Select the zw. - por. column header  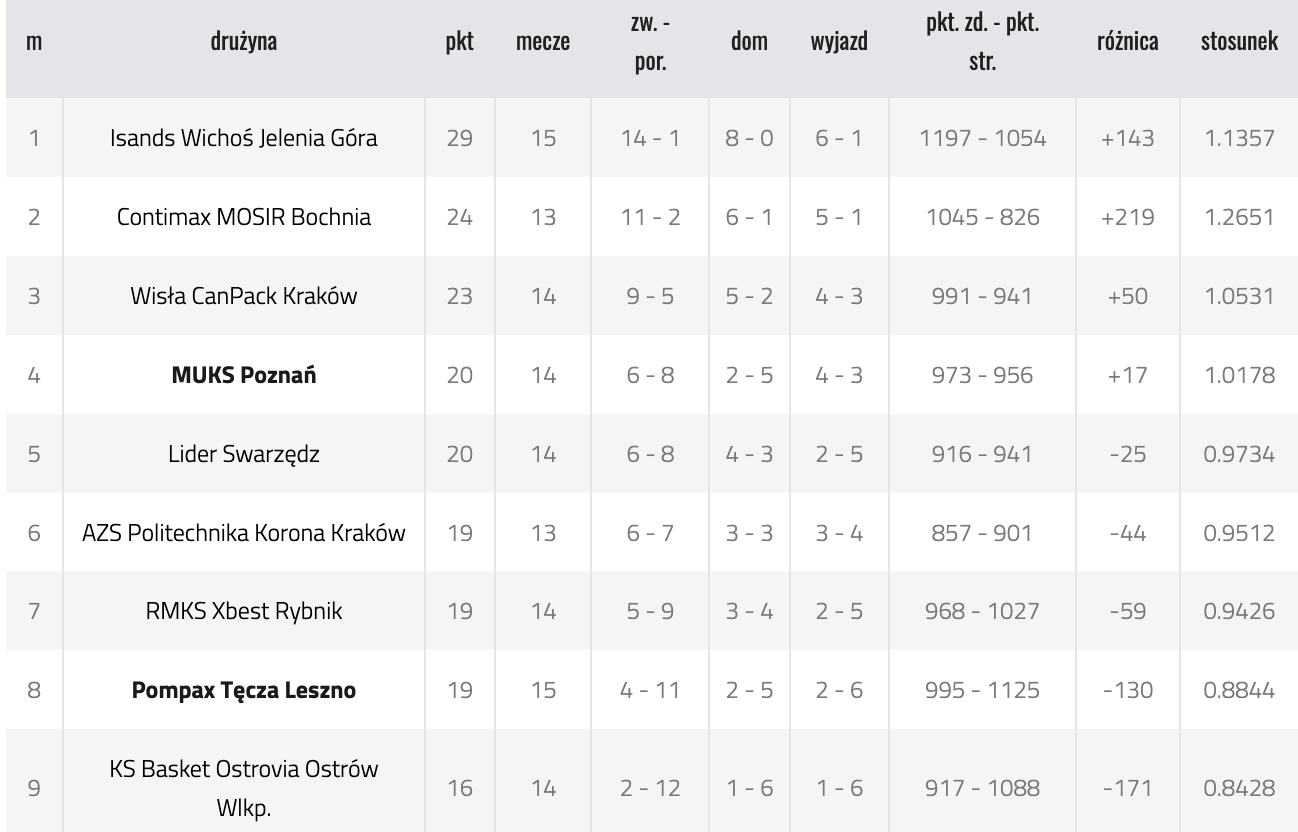pos(650,44)
